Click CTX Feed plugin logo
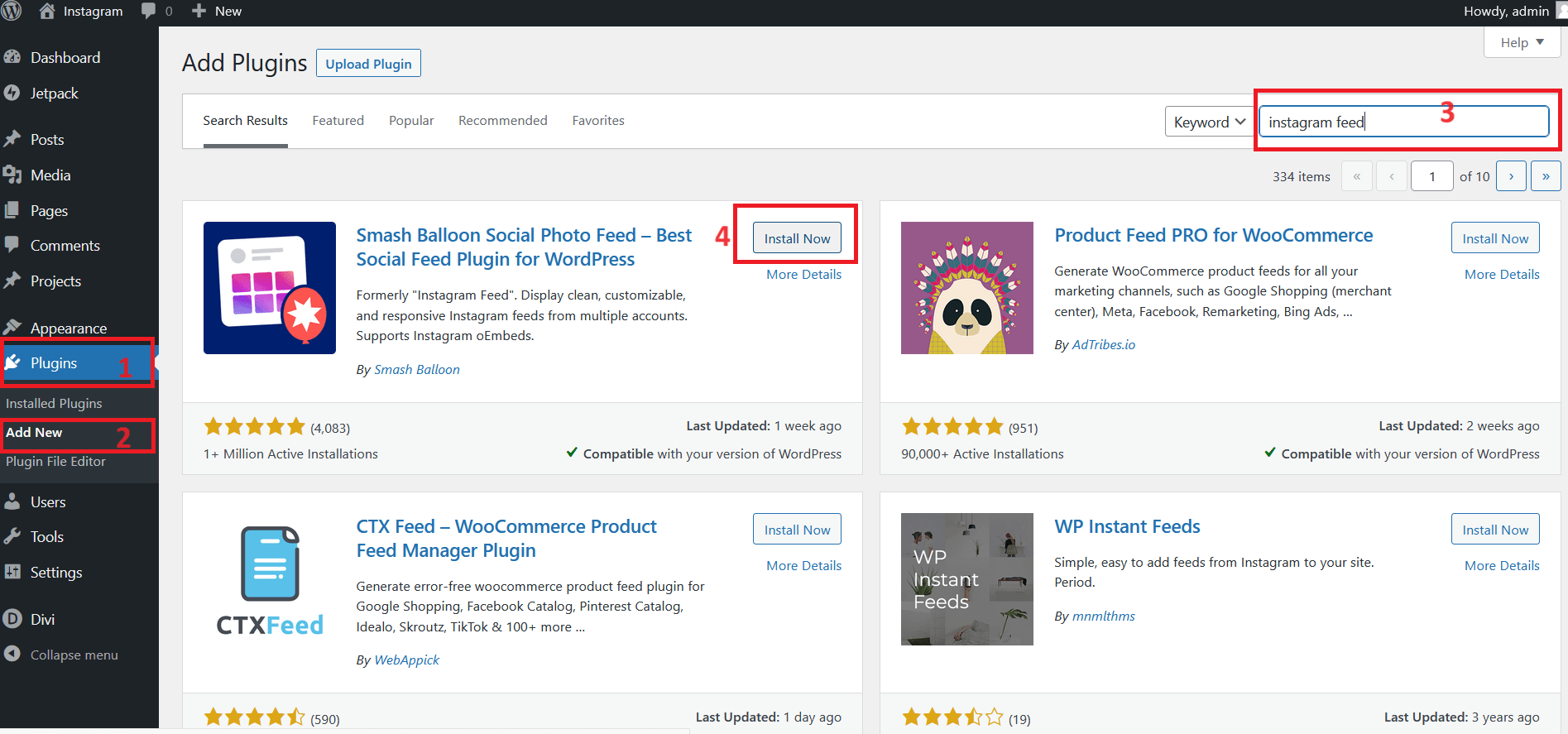The height and width of the screenshot is (734, 1568). (x=270, y=579)
